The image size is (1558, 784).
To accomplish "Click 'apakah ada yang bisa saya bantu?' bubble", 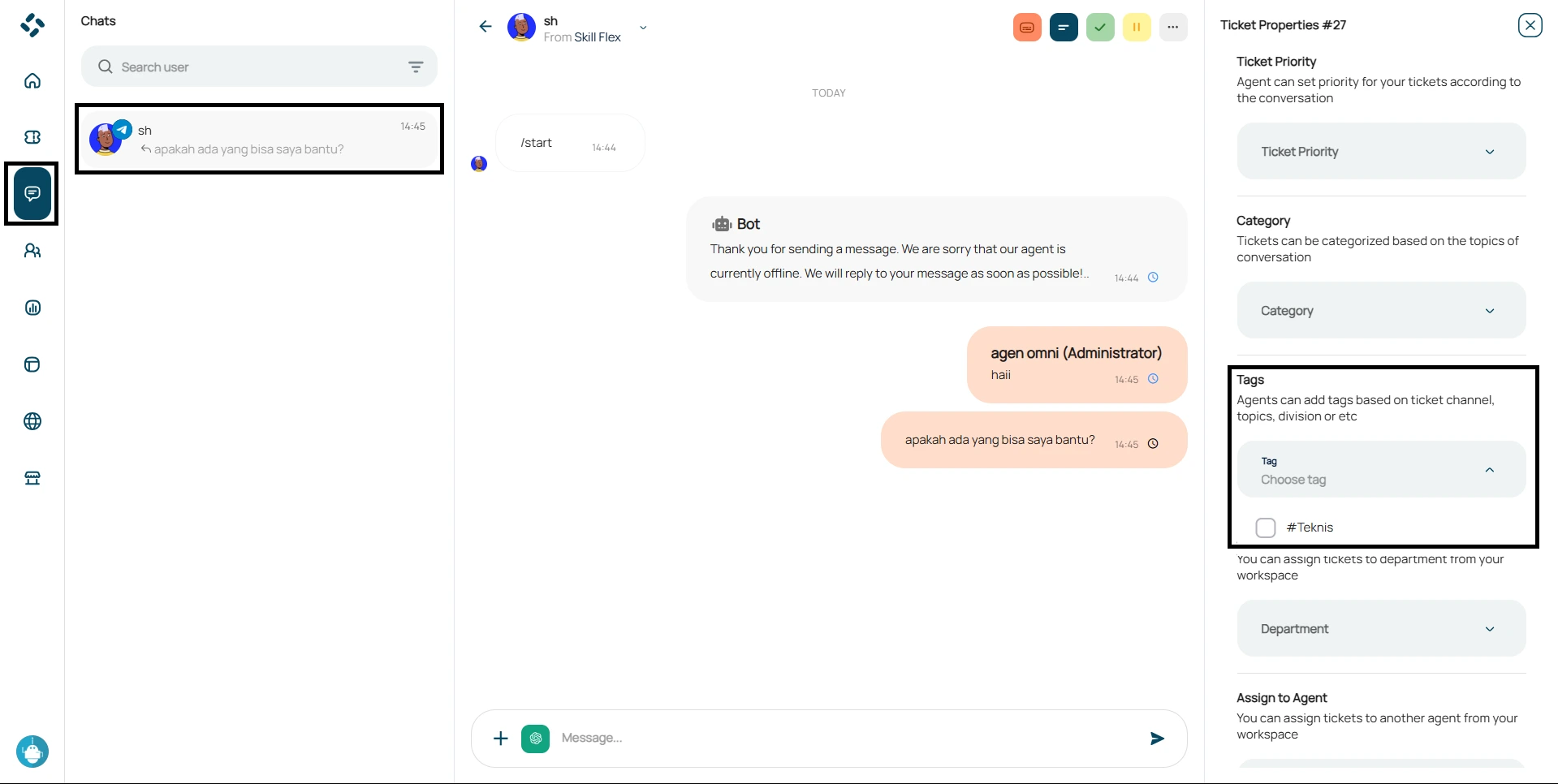I will [1034, 440].
